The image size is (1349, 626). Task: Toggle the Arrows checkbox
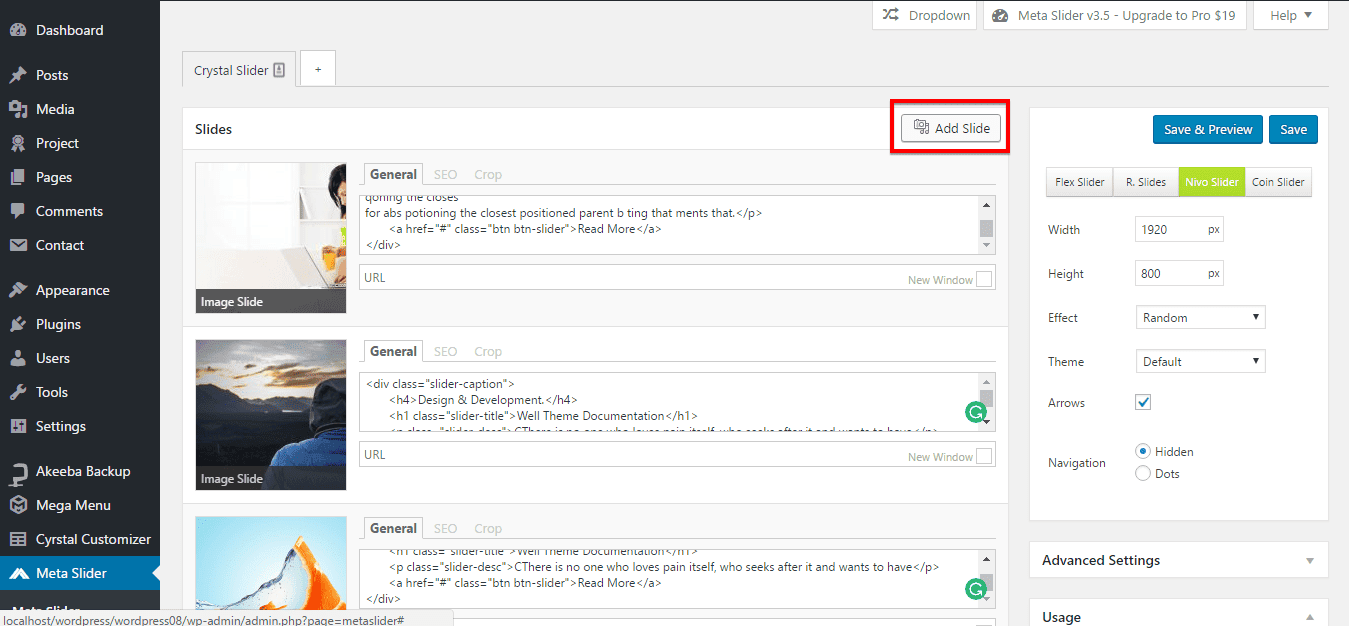pyautogui.click(x=1143, y=402)
